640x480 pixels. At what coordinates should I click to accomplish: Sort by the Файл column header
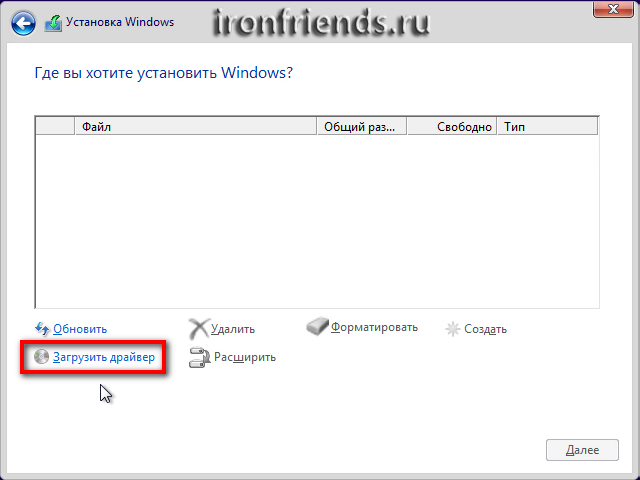click(x=195, y=127)
